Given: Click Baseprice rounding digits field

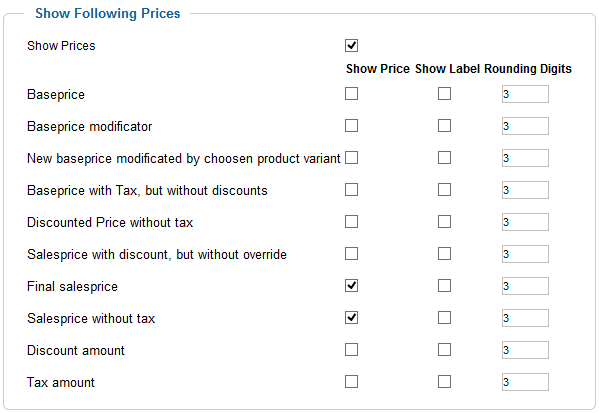Looking at the screenshot, I should pyautogui.click(x=525, y=94).
